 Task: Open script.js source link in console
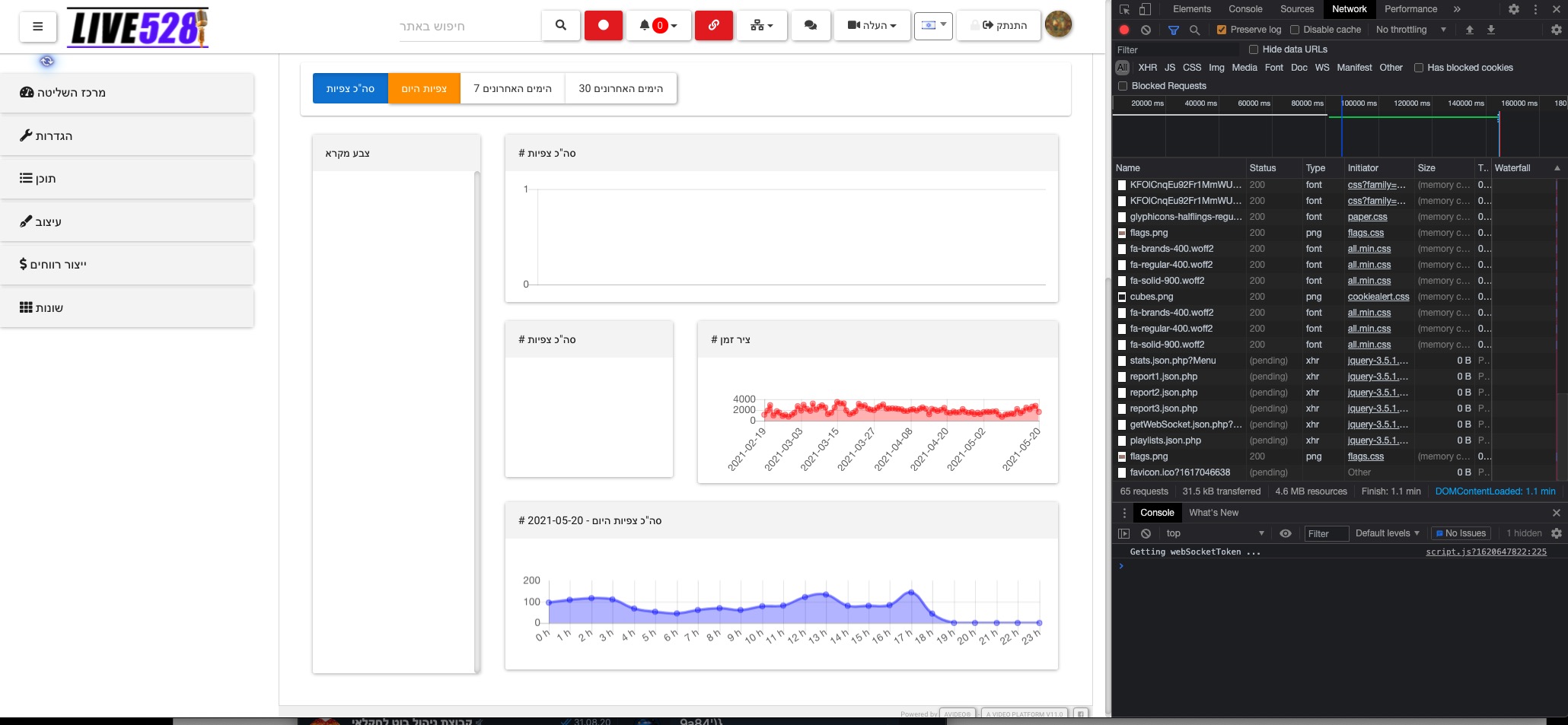(1486, 552)
